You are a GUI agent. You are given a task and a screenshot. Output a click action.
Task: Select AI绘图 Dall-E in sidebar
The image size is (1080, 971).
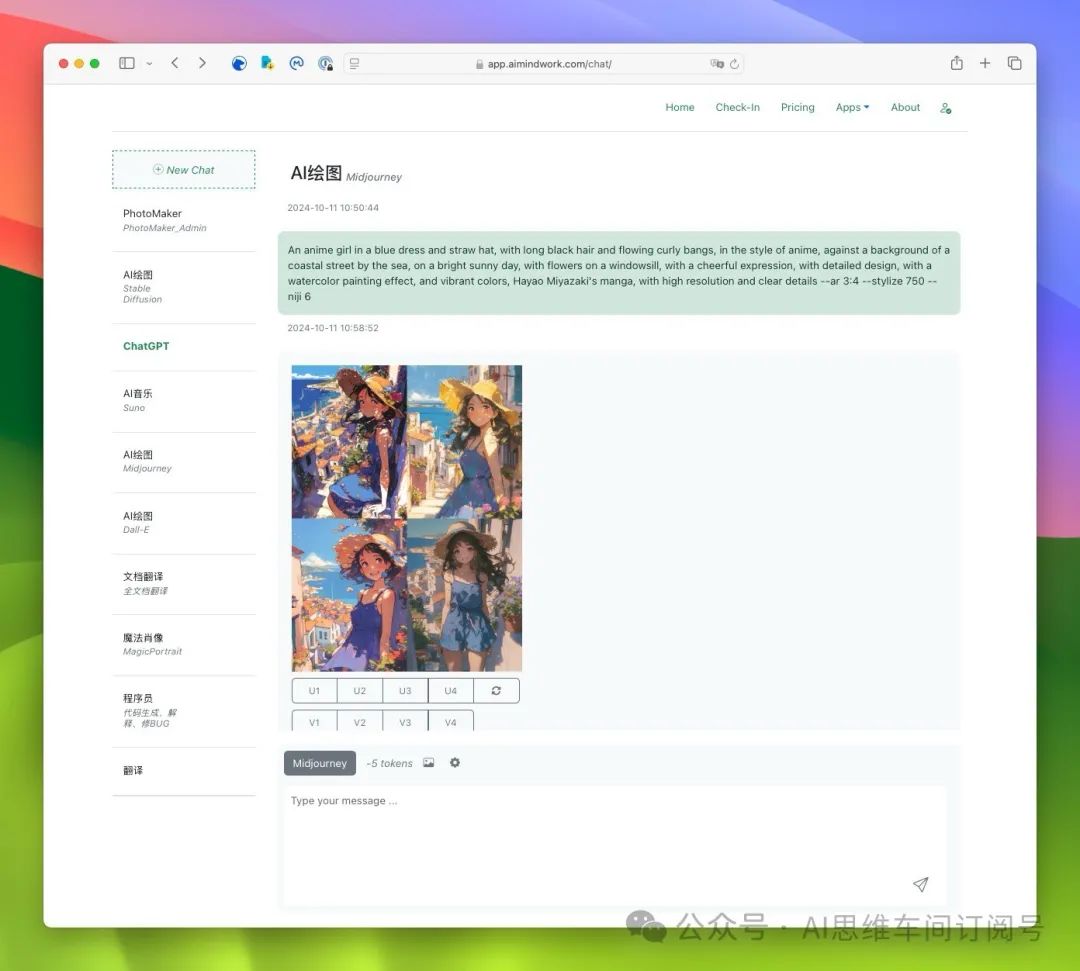[x=184, y=523]
